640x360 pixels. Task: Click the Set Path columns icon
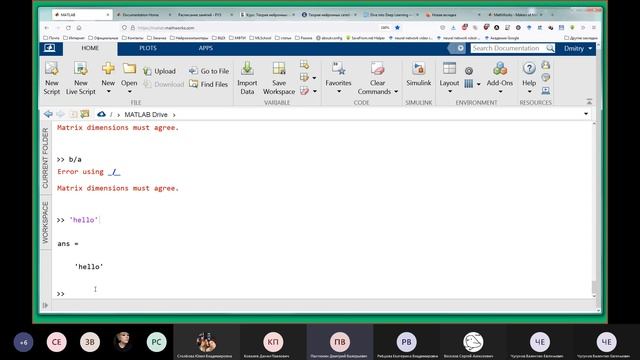pyautogui.click(x=469, y=84)
